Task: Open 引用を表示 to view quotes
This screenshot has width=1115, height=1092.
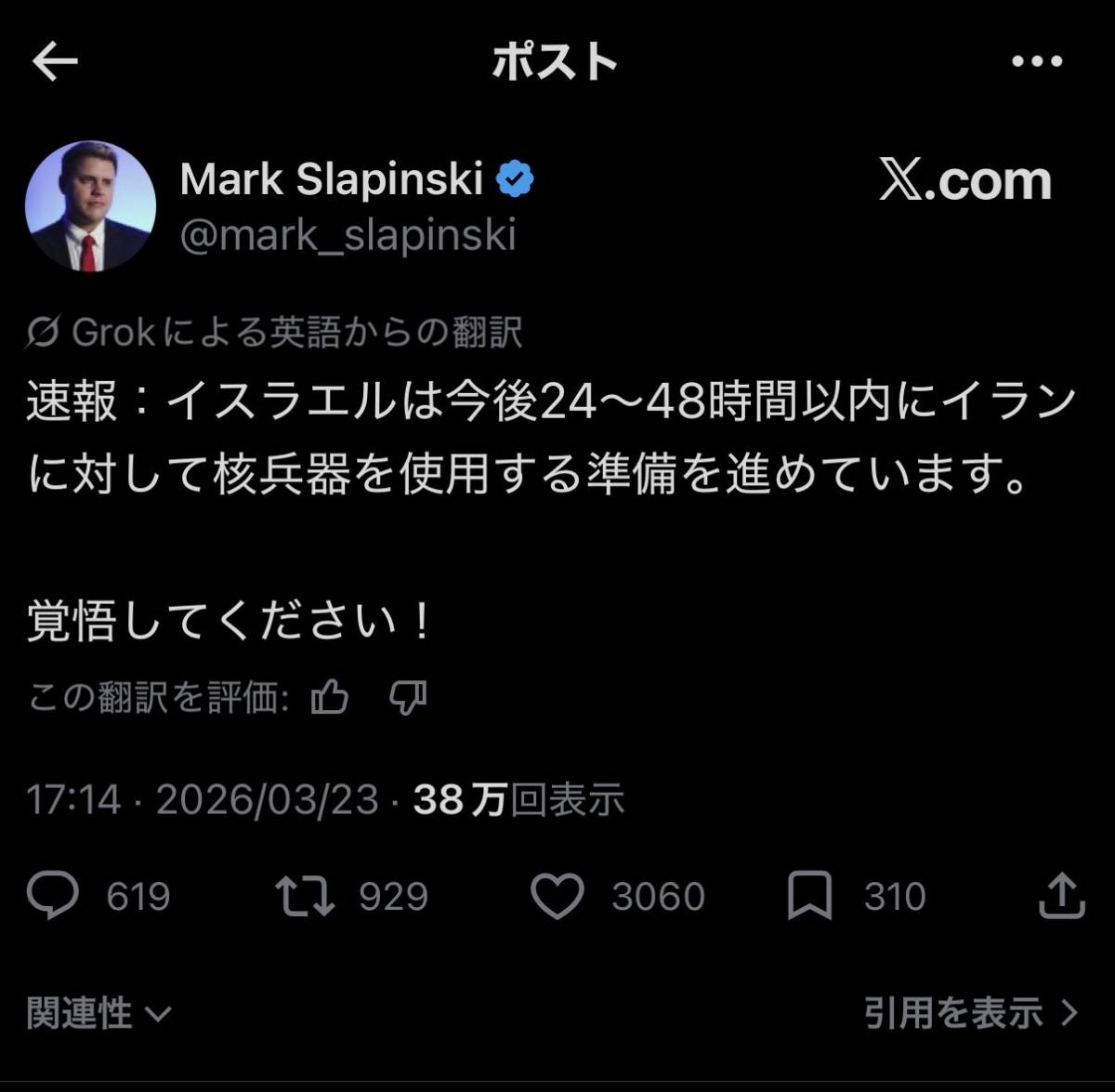Action: (971, 1012)
